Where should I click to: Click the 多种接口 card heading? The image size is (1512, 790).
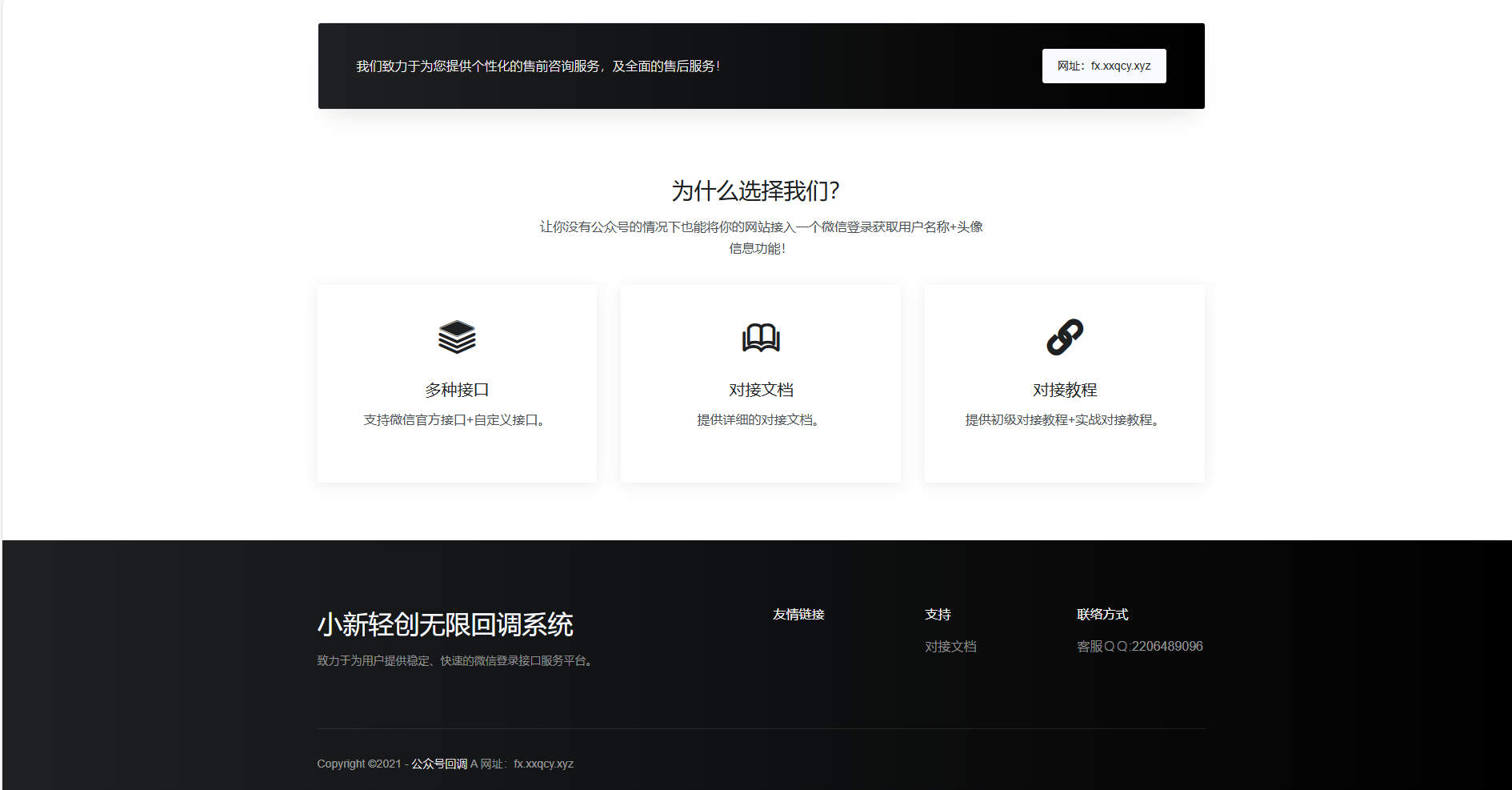pyautogui.click(x=457, y=390)
